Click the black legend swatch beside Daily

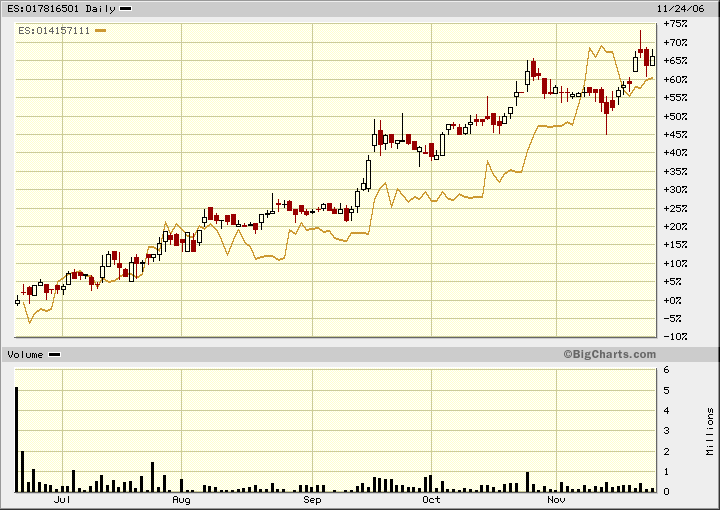tap(126, 9)
